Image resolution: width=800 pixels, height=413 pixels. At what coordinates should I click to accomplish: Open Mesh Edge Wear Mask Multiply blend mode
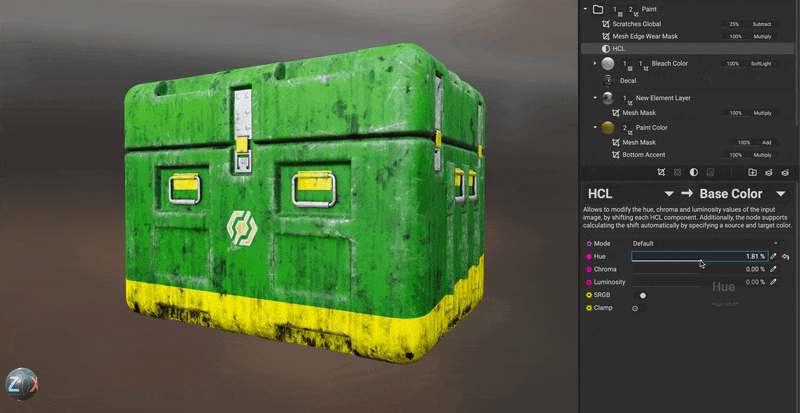tap(763, 37)
